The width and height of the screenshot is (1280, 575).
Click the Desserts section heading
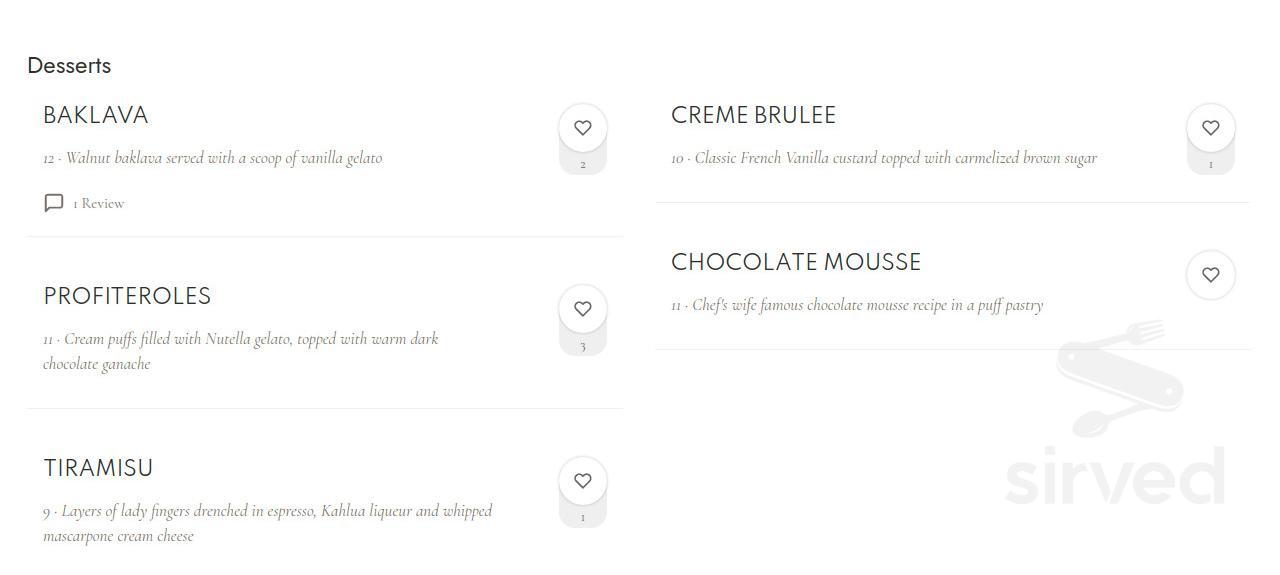(69, 66)
